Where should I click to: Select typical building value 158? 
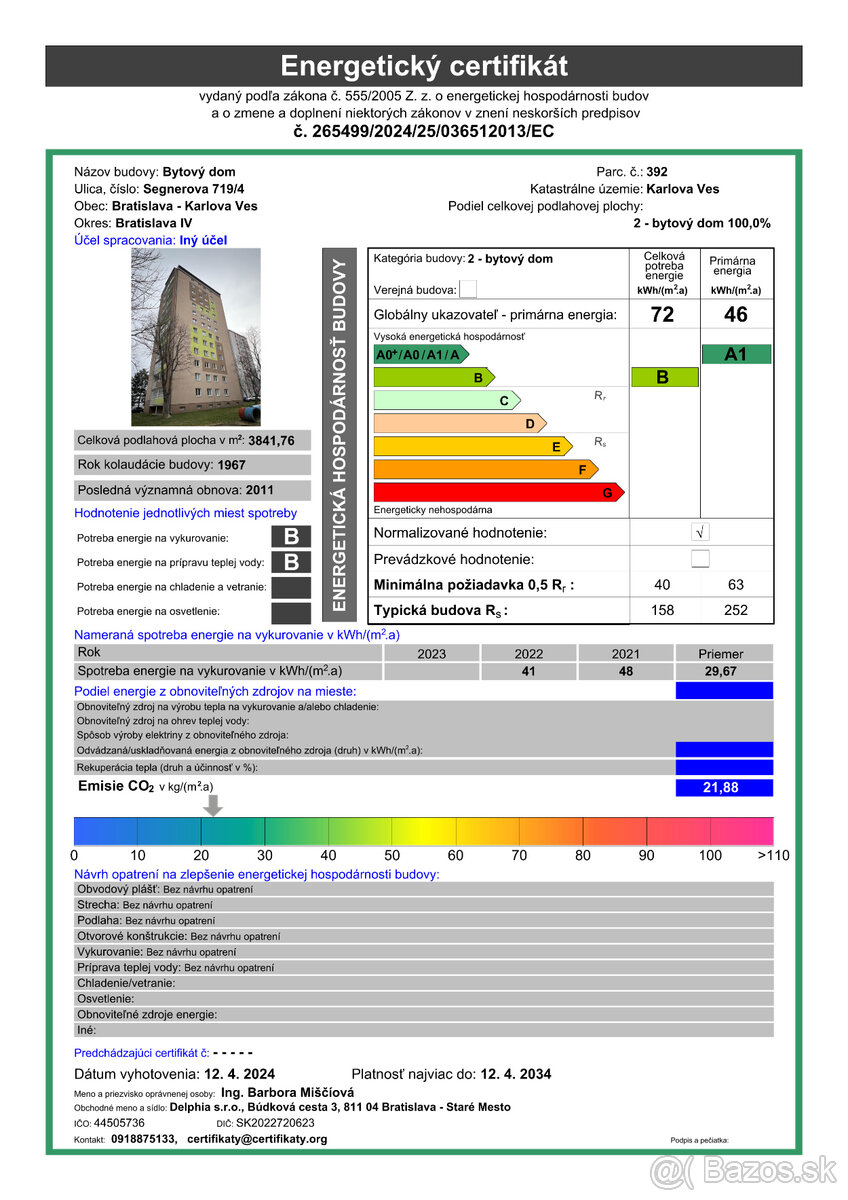[662, 610]
